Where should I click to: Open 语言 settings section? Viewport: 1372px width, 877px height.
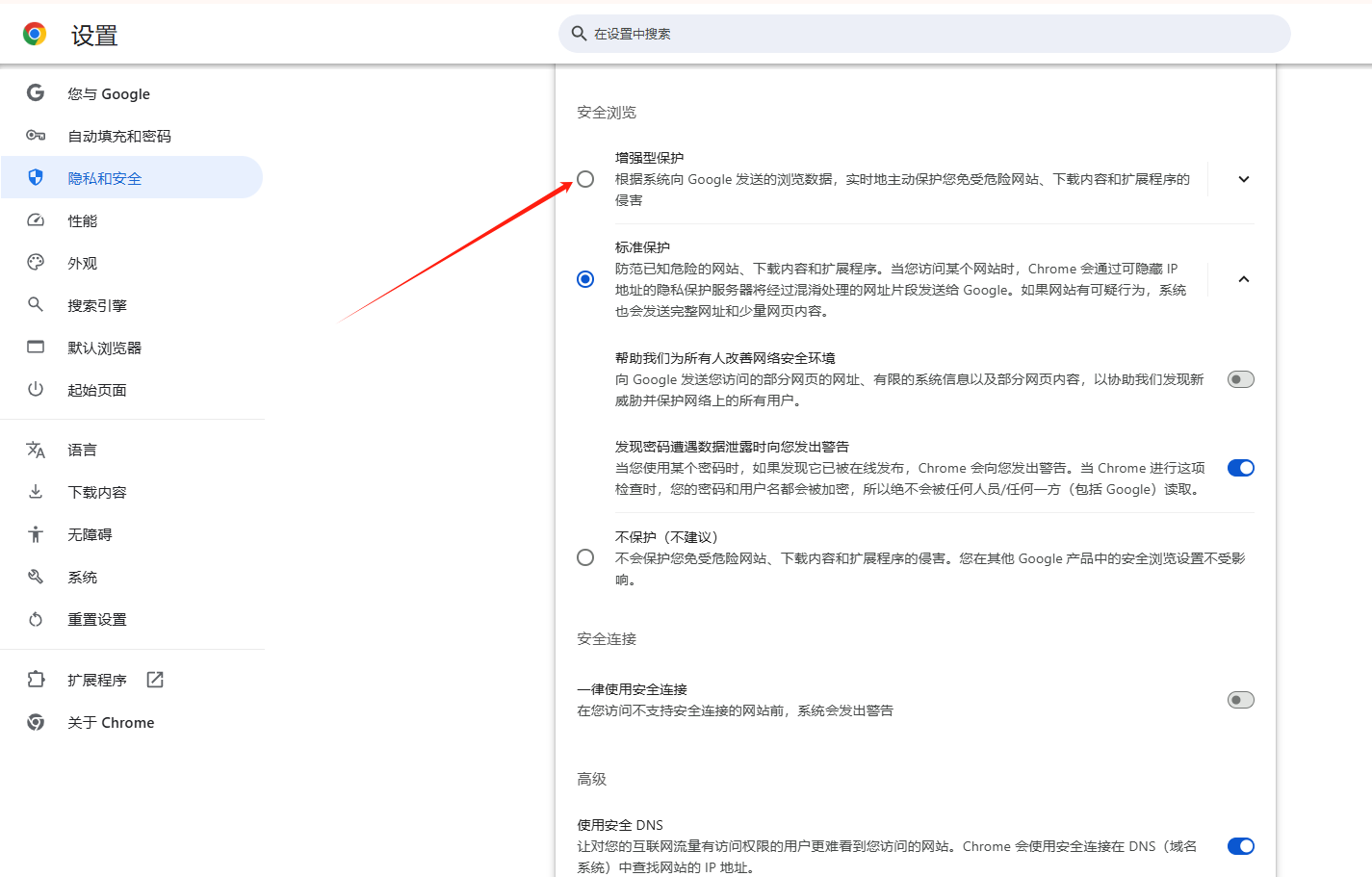[x=132, y=450]
